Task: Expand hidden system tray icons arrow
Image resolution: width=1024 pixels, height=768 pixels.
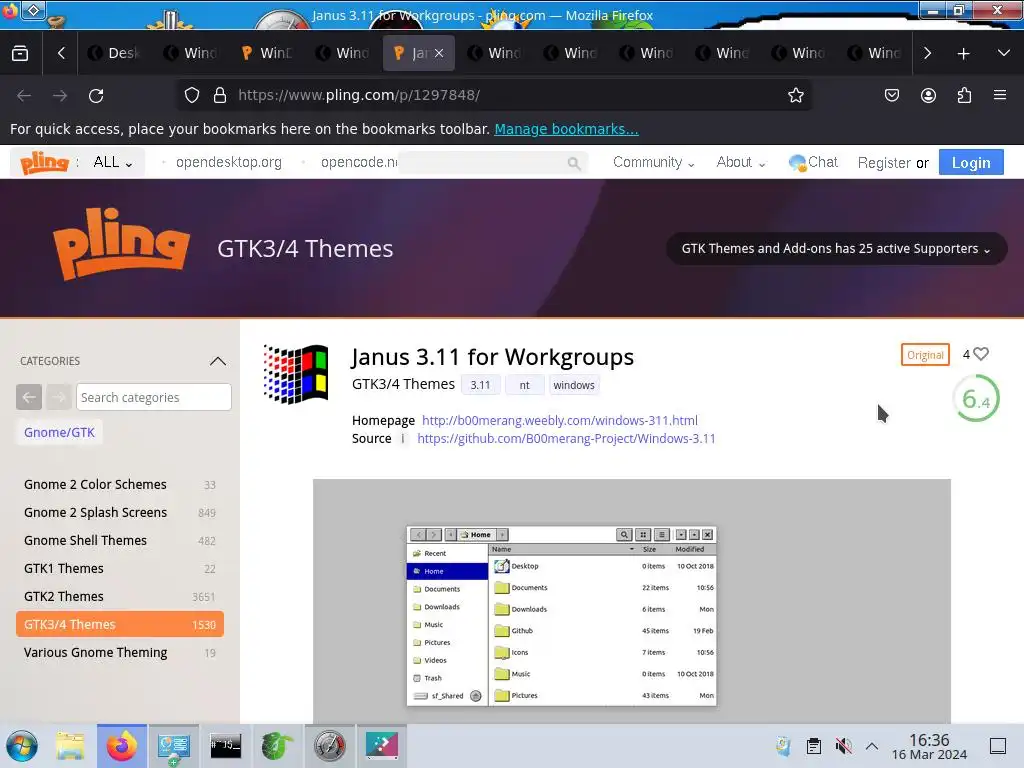Action: tap(872, 746)
